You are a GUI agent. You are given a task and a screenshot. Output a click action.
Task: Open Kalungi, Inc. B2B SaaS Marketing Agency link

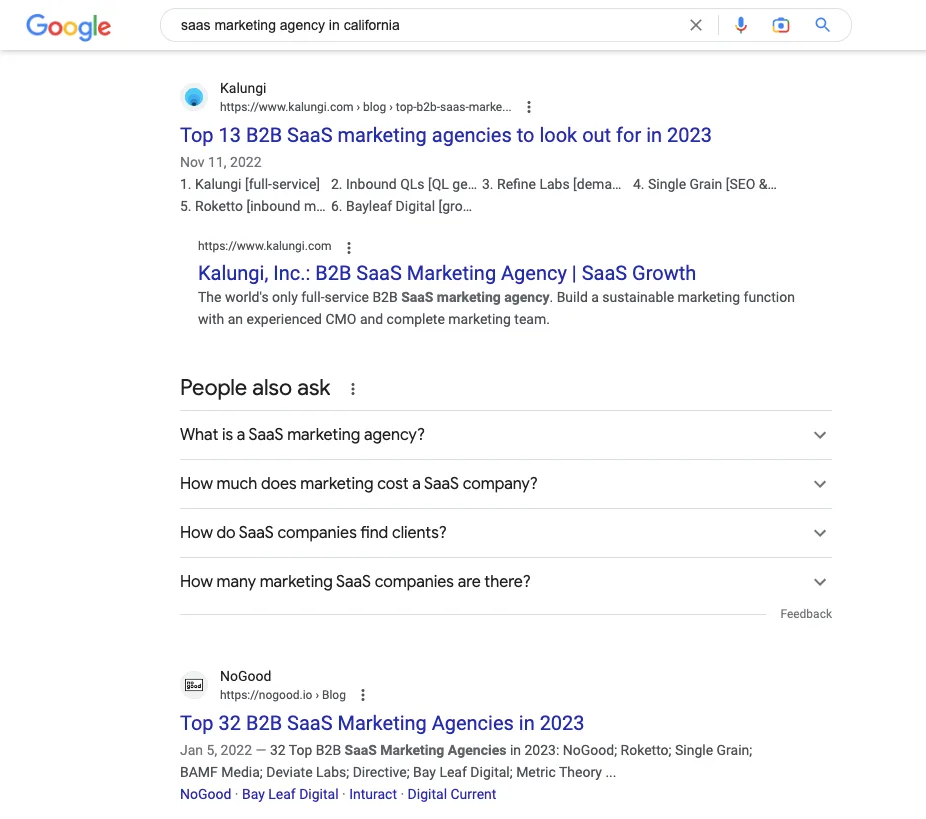tap(446, 273)
